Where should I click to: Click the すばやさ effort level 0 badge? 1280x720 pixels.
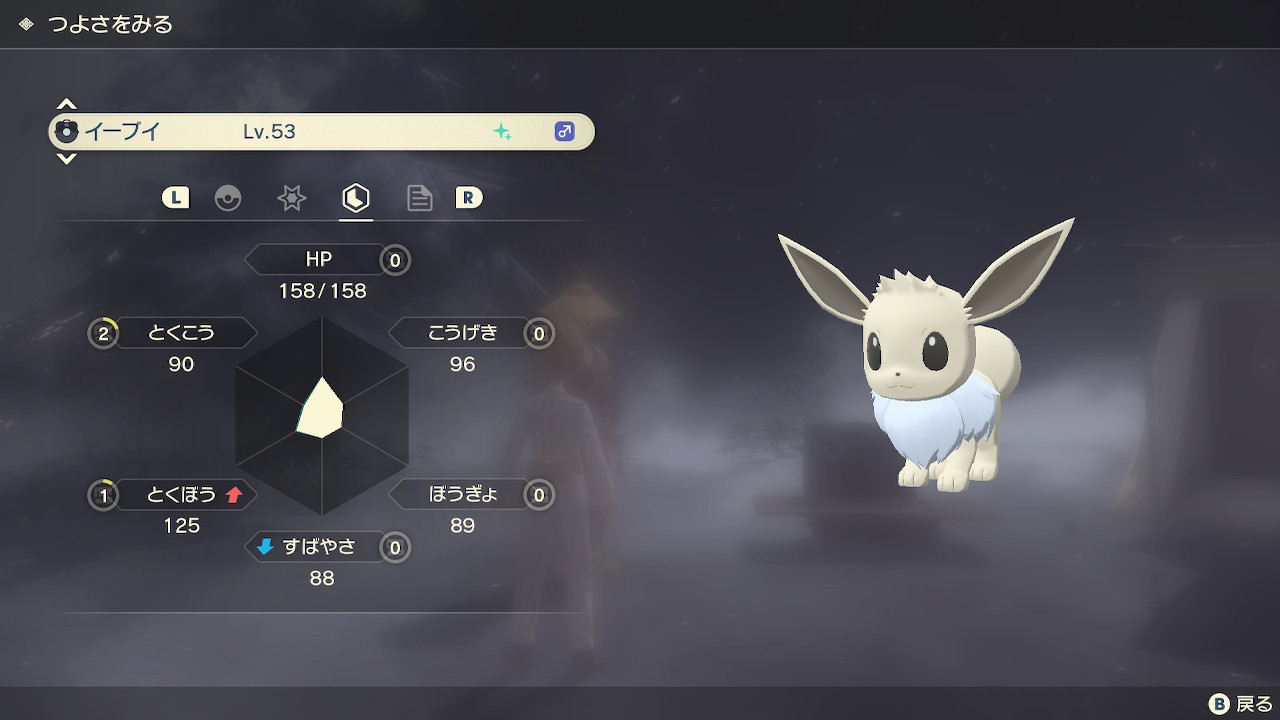point(395,548)
